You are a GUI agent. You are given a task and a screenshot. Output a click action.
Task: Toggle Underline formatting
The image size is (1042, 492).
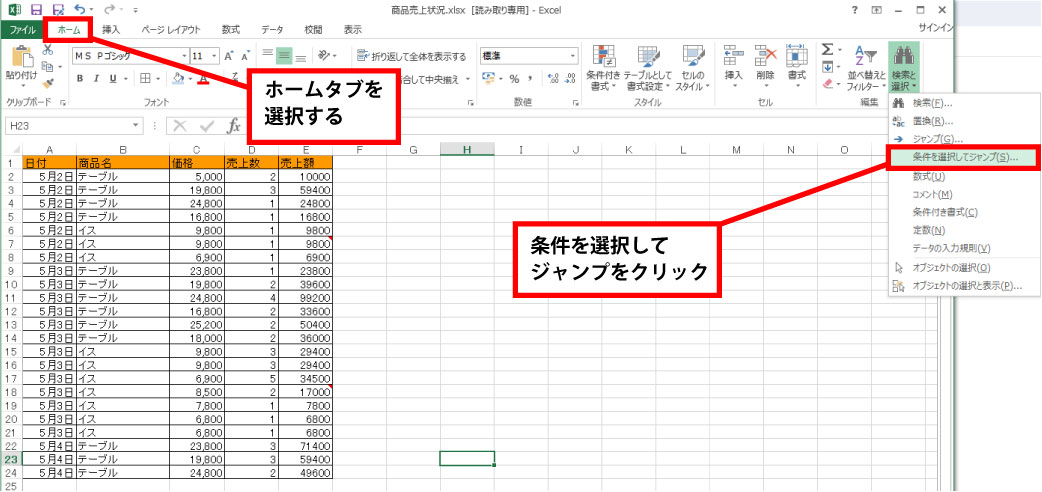(x=112, y=78)
